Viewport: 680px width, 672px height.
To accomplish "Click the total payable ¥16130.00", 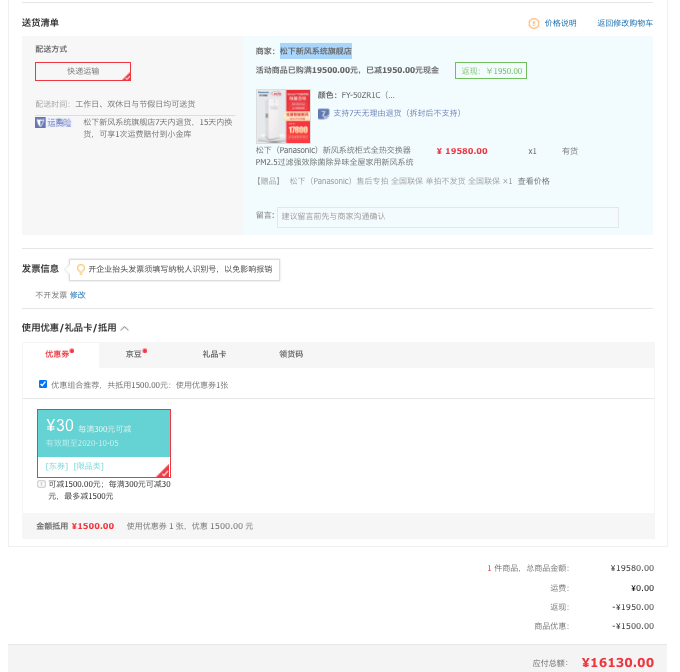I will 618,663.
